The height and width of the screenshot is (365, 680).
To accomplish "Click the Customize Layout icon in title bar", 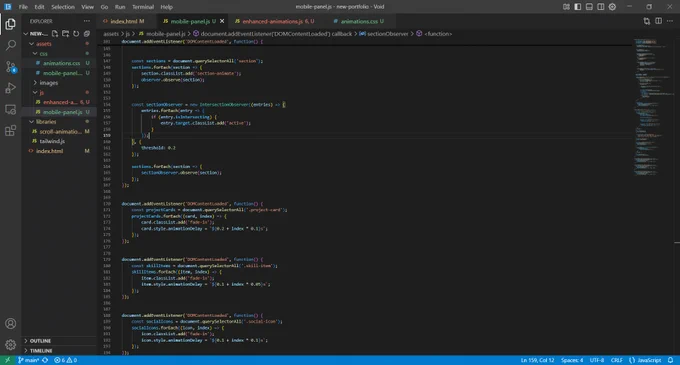I will point(566,7).
